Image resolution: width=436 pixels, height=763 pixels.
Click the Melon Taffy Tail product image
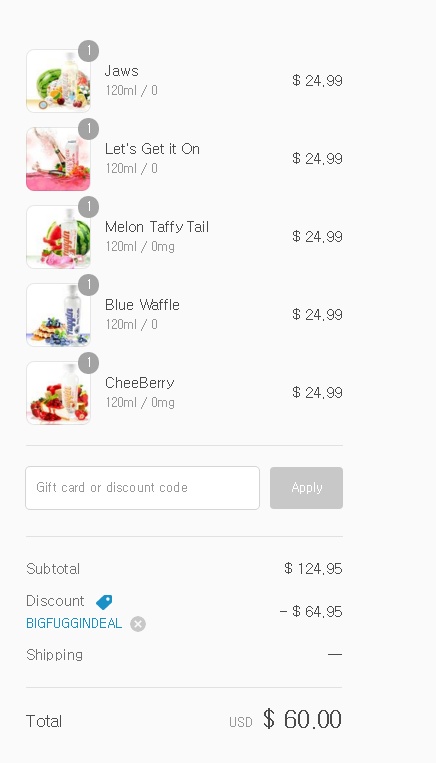[x=58, y=237]
